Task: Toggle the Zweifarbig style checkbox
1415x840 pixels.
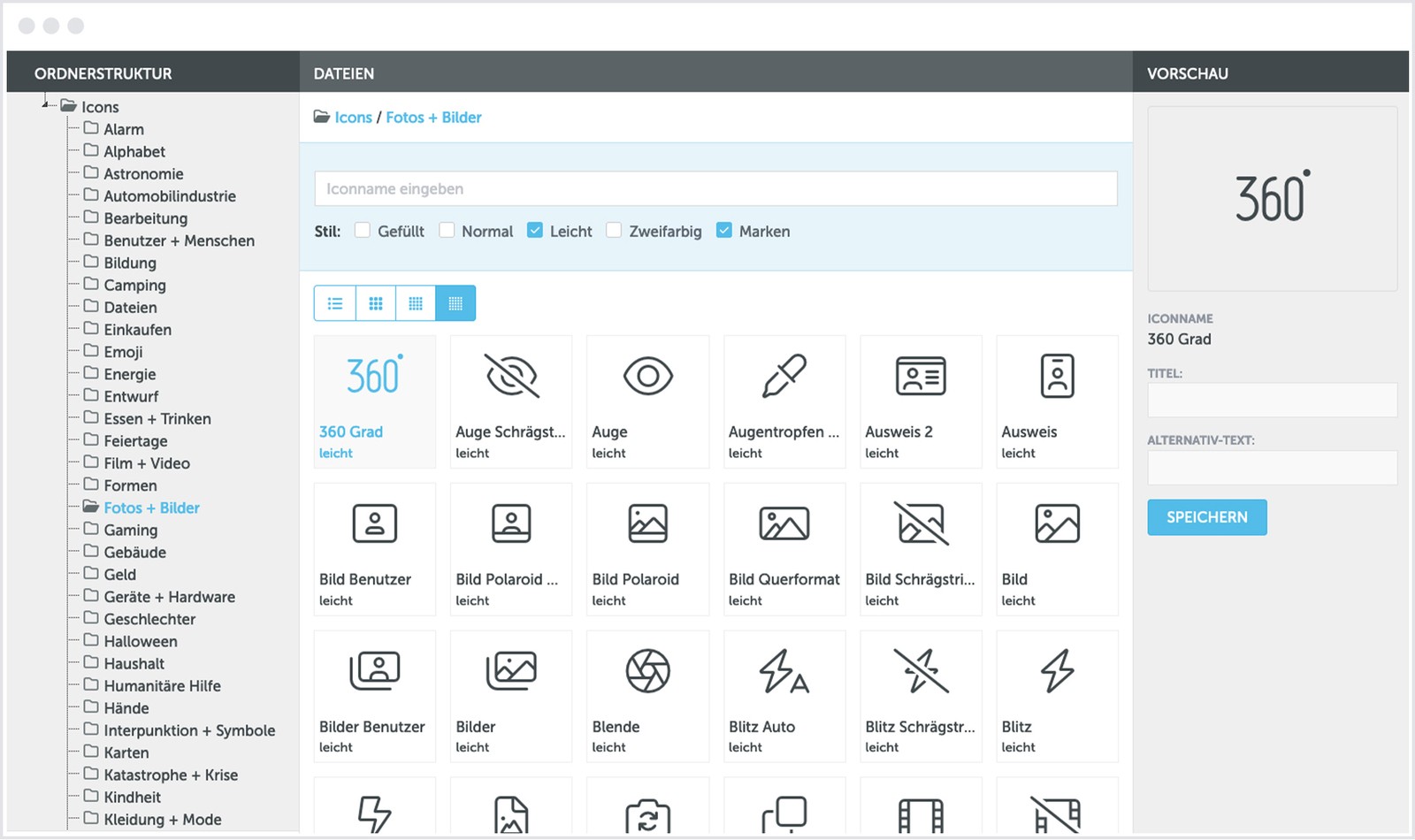Action: pos(614,231)
